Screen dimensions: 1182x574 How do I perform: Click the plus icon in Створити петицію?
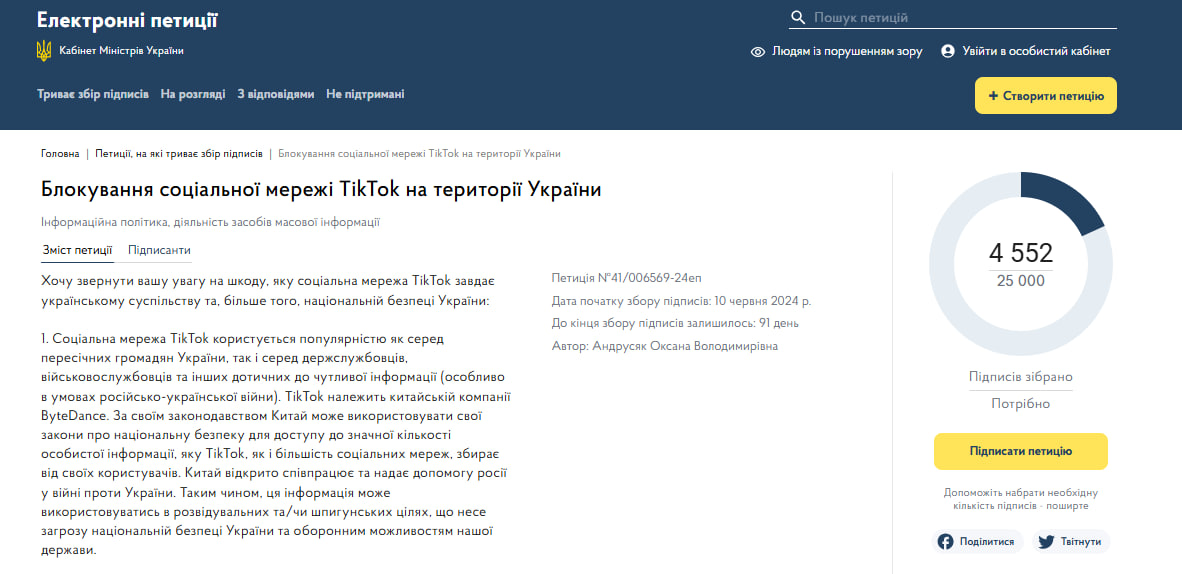pos(993,96)
